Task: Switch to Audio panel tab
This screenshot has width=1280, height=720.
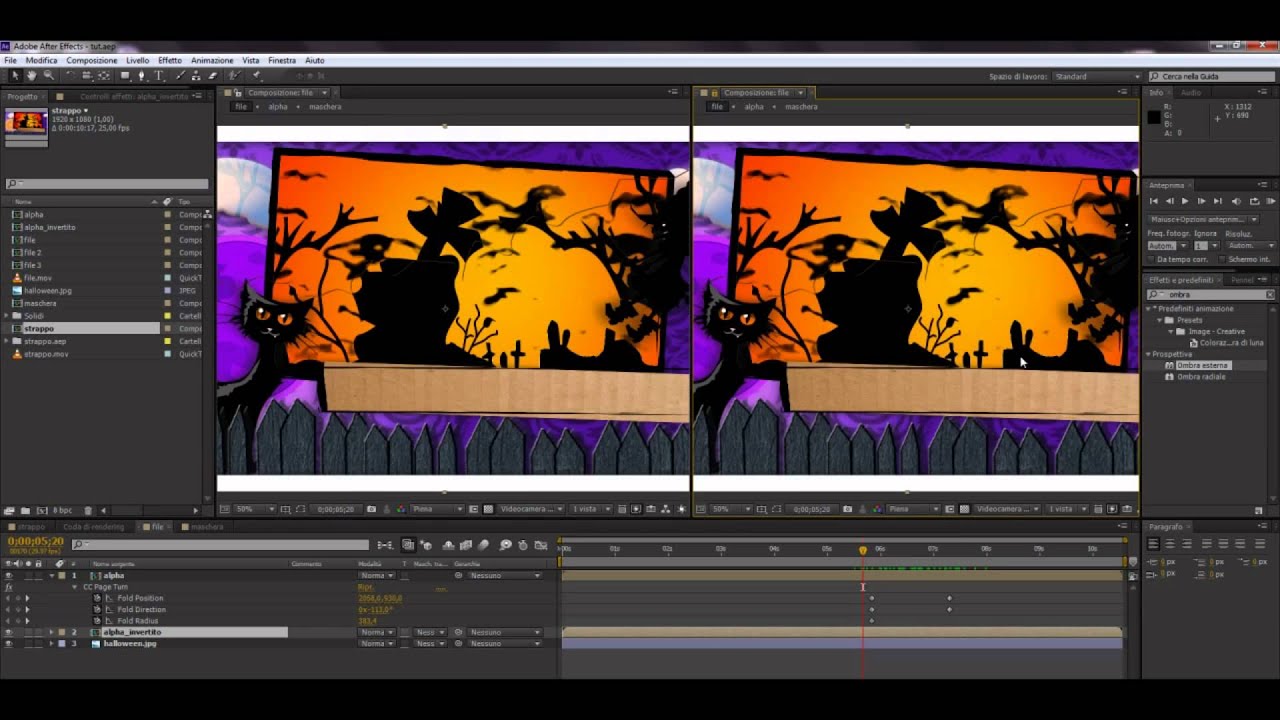Action: [x=1191, y=92]
